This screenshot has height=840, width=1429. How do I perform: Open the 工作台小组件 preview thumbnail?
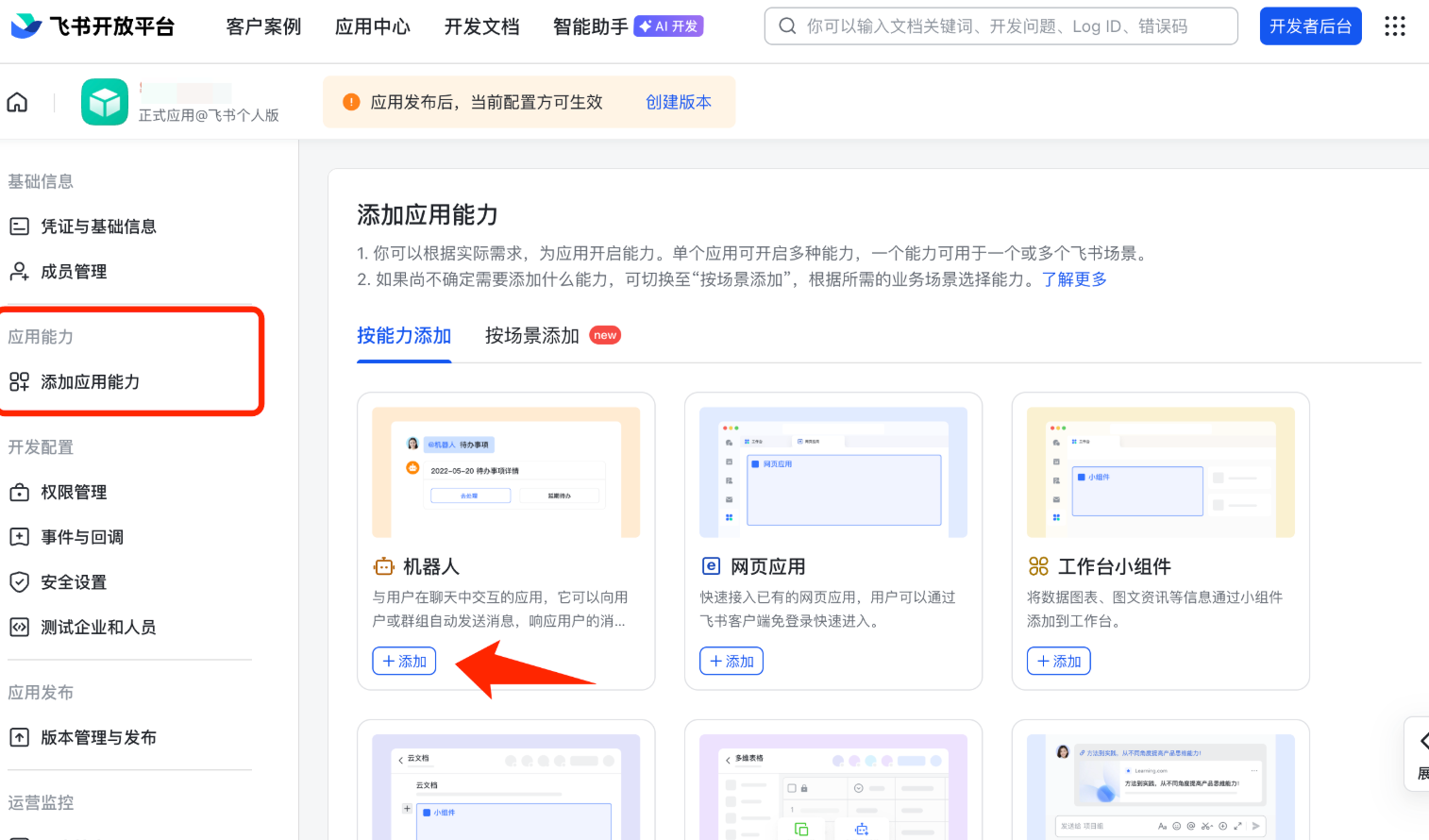[1161, 472]
